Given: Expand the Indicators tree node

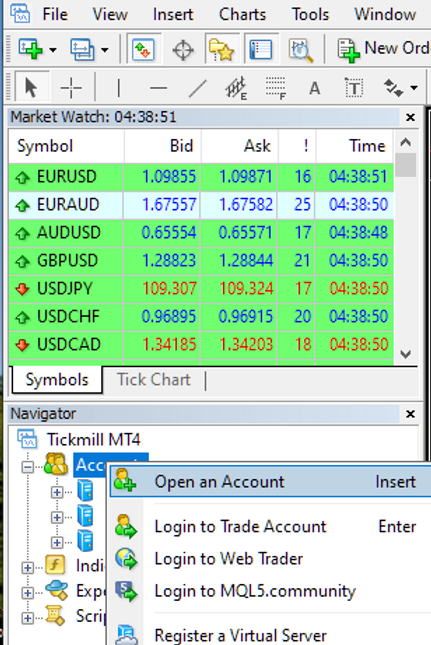Looking at the screenshot, I should 28,568.
